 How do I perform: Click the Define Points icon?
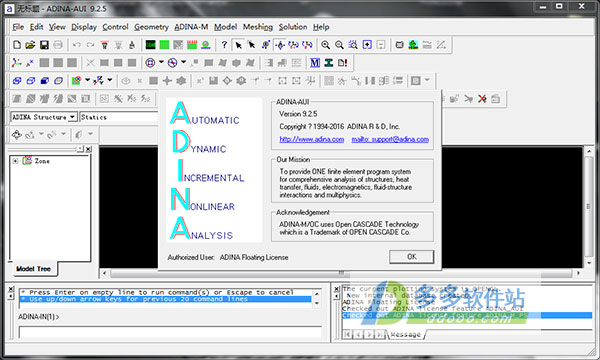click(30, 62)
